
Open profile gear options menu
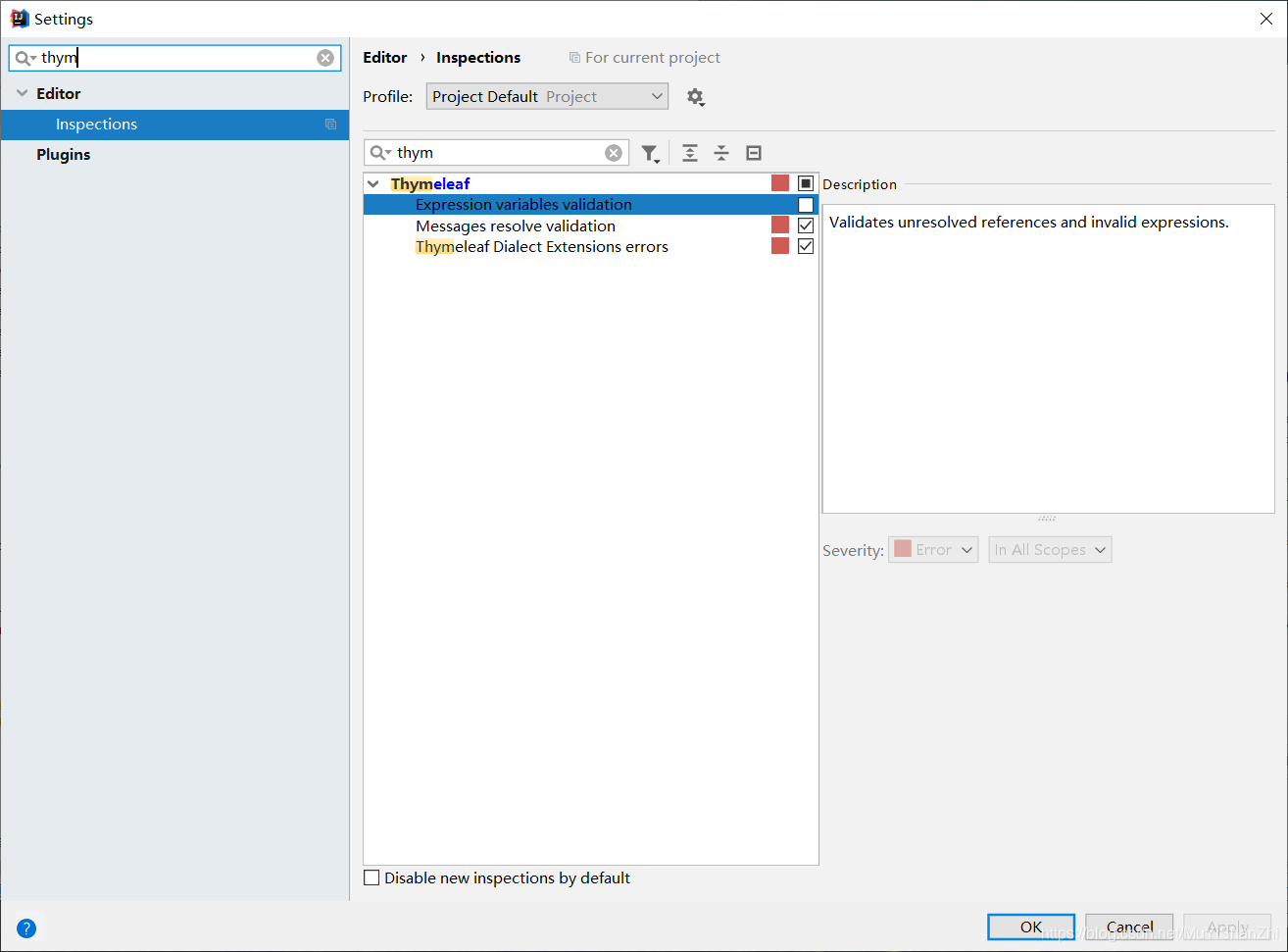(695, 97)
